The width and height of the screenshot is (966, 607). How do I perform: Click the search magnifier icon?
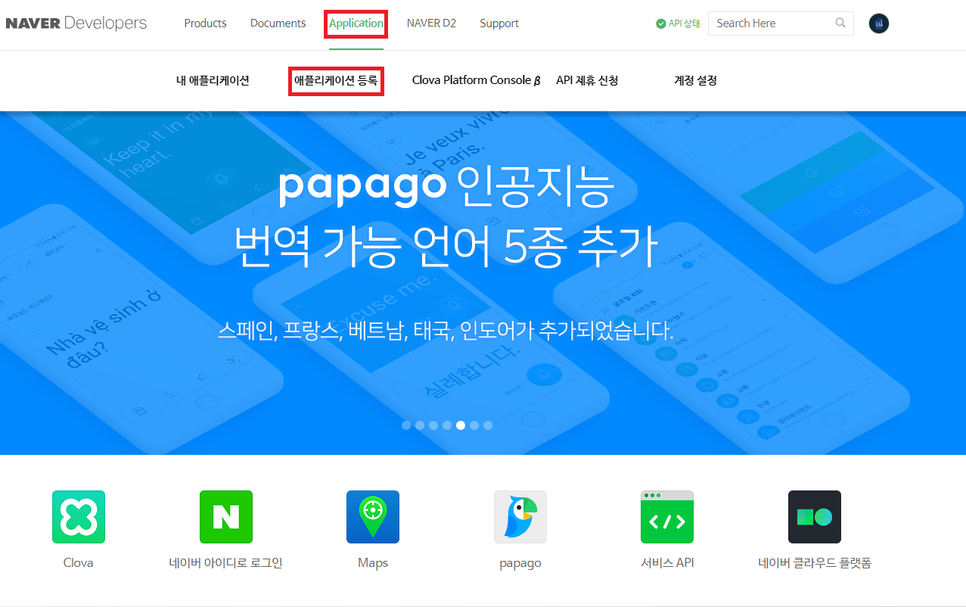tap(840, 23)
